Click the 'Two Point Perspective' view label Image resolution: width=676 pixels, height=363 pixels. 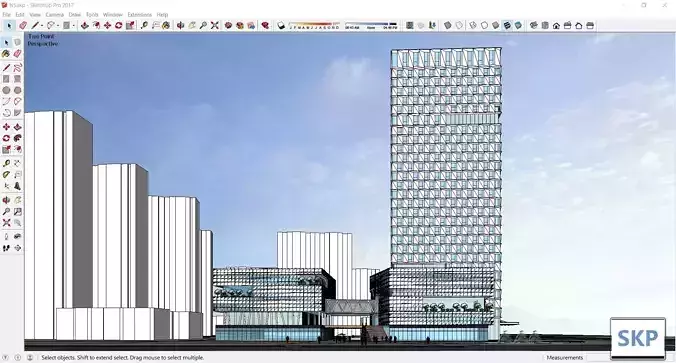click(43, 40)
